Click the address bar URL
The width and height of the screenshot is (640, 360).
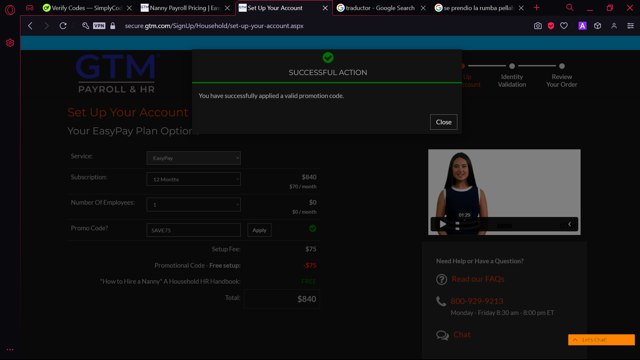(214, 26)
